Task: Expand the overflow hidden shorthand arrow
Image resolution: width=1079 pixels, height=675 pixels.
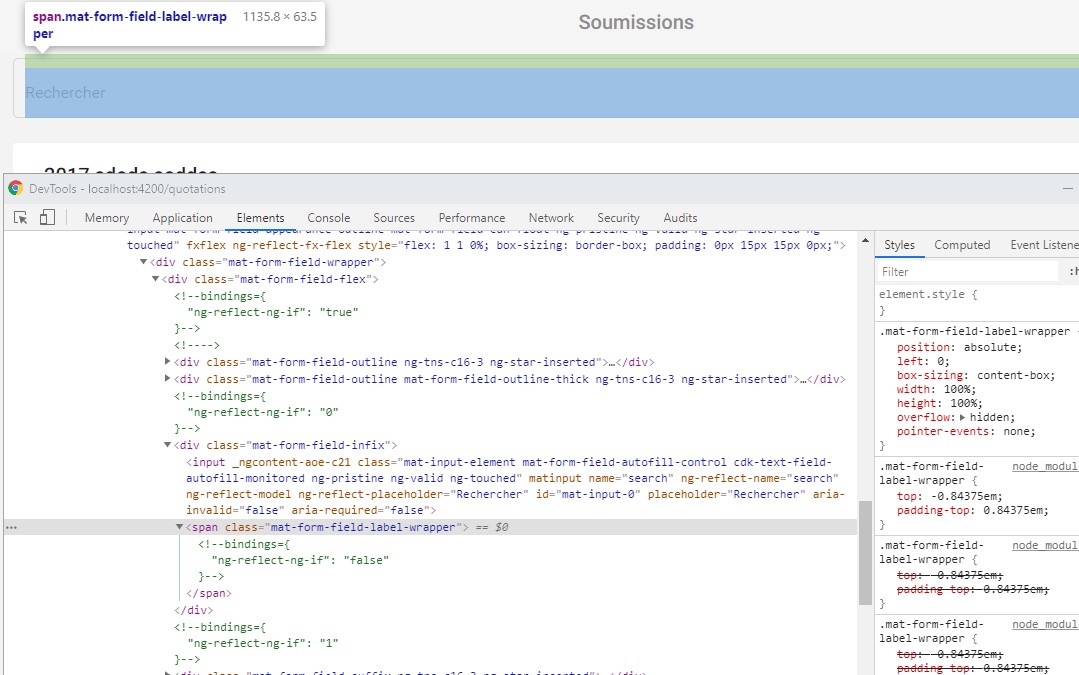Action: pos(962,417)
